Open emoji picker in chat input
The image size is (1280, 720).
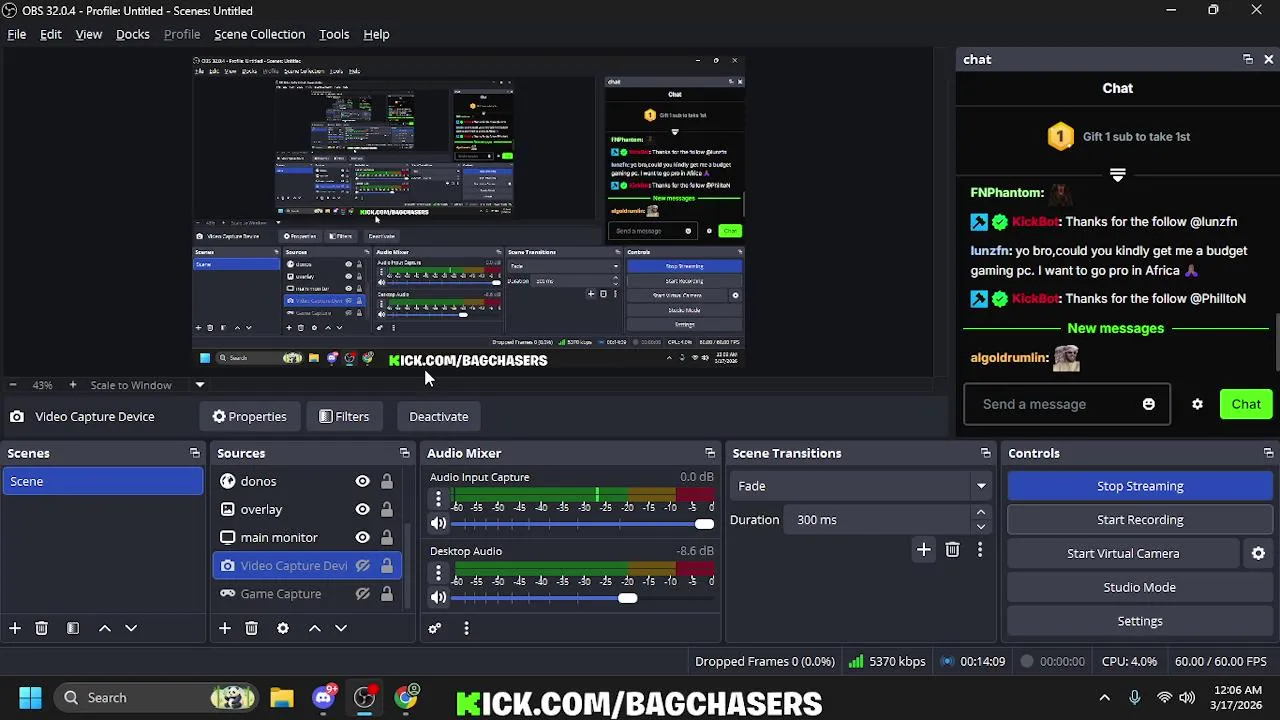(1149, 404)
